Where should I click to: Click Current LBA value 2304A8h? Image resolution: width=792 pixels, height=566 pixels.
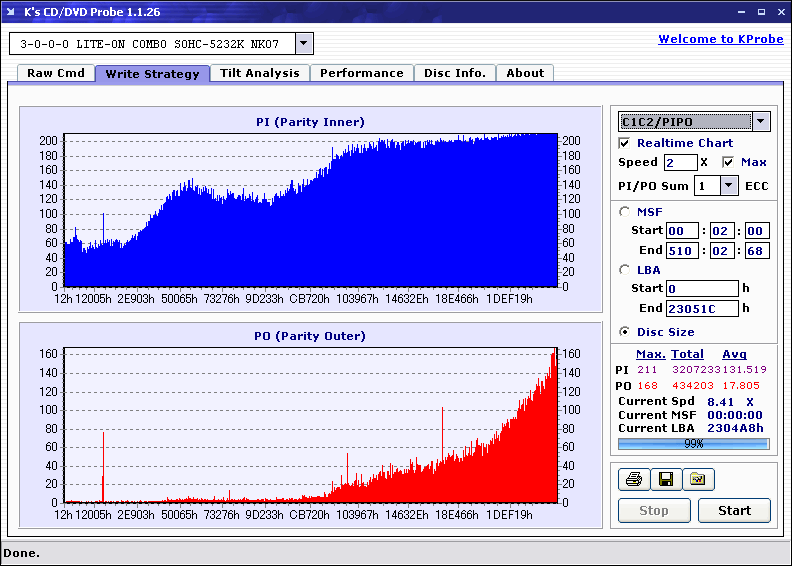(735, 428)
